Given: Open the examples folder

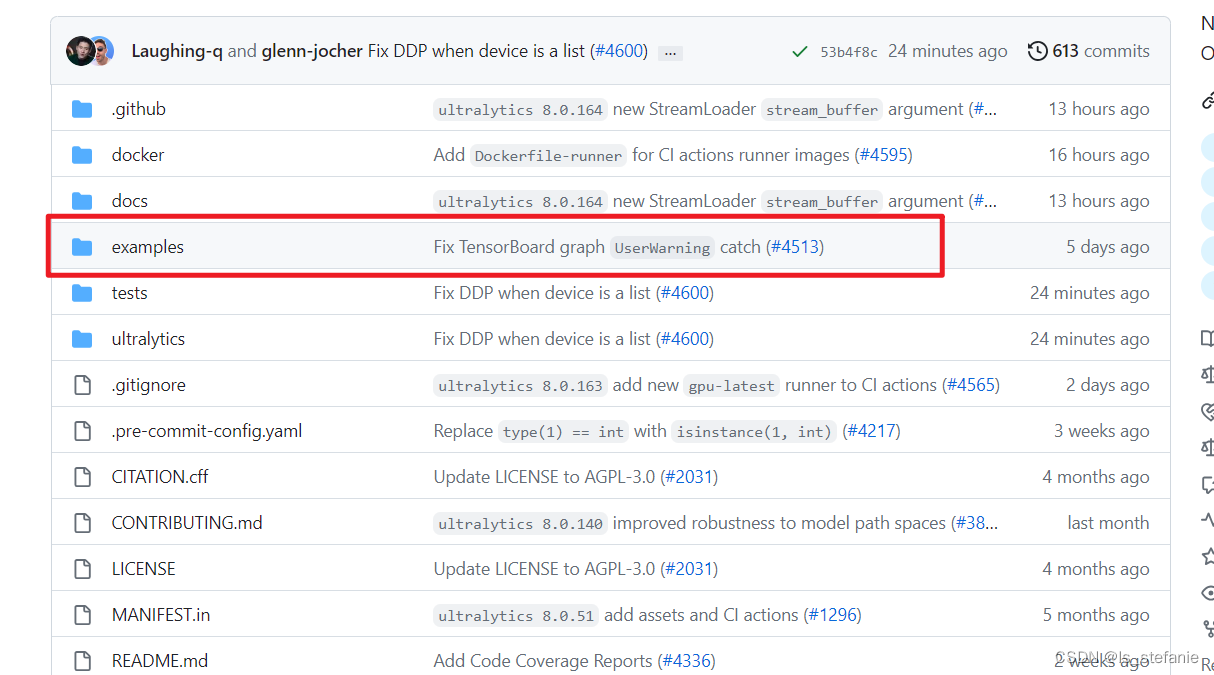Looking at the screenshot, I should pos(148,247).
